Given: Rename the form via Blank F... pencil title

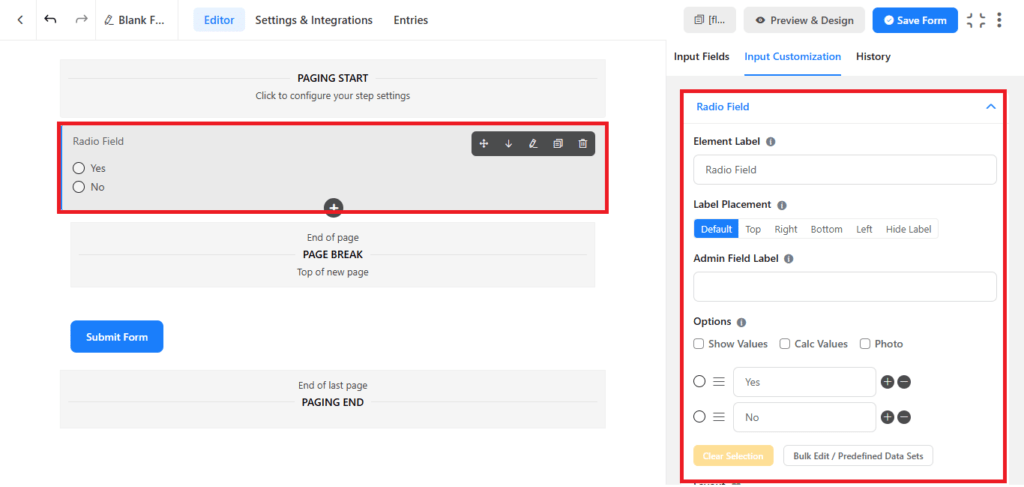Looking at the screenshot, I should click(135, 20).
